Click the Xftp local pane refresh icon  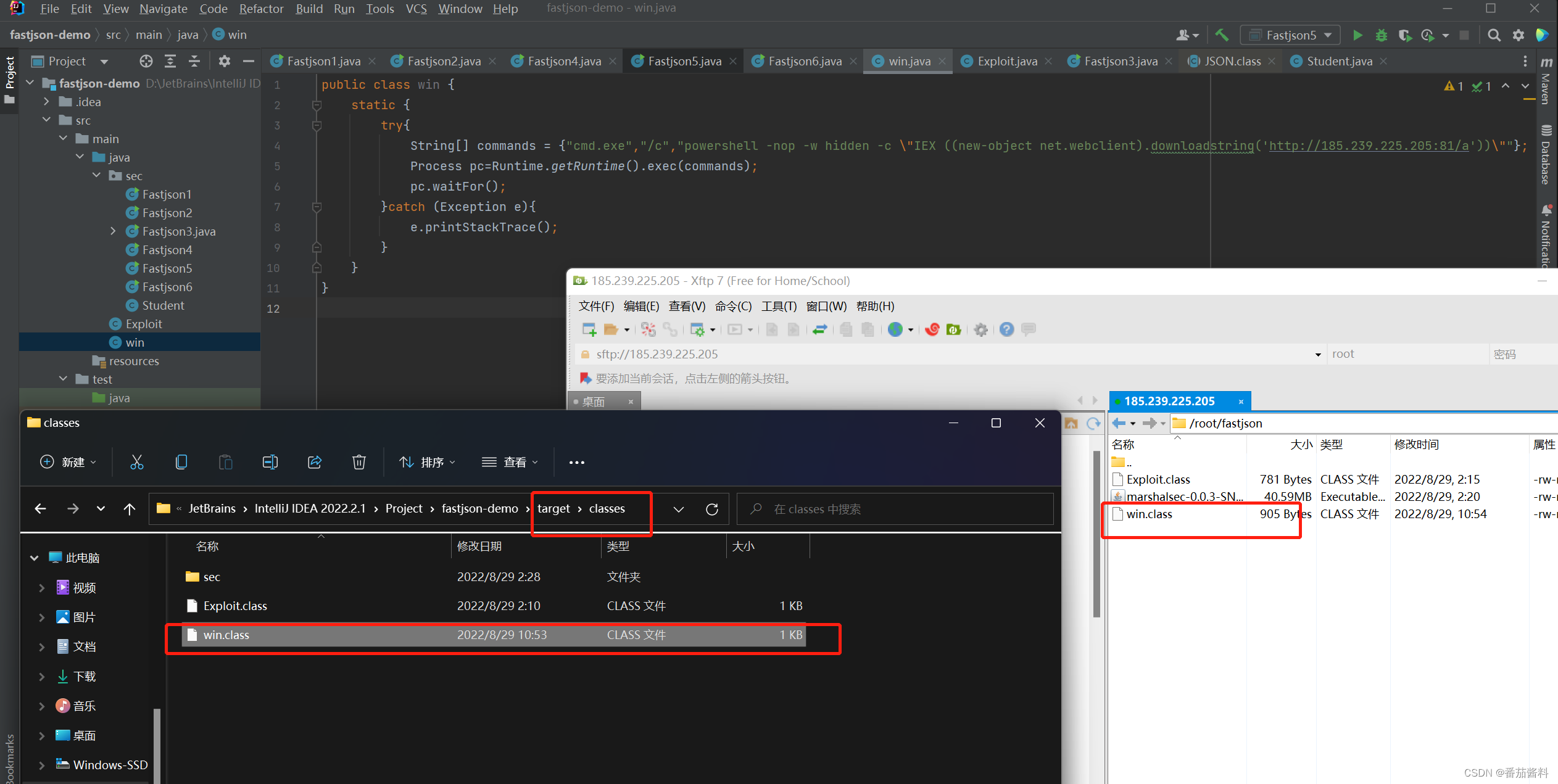coord(1093,423)
